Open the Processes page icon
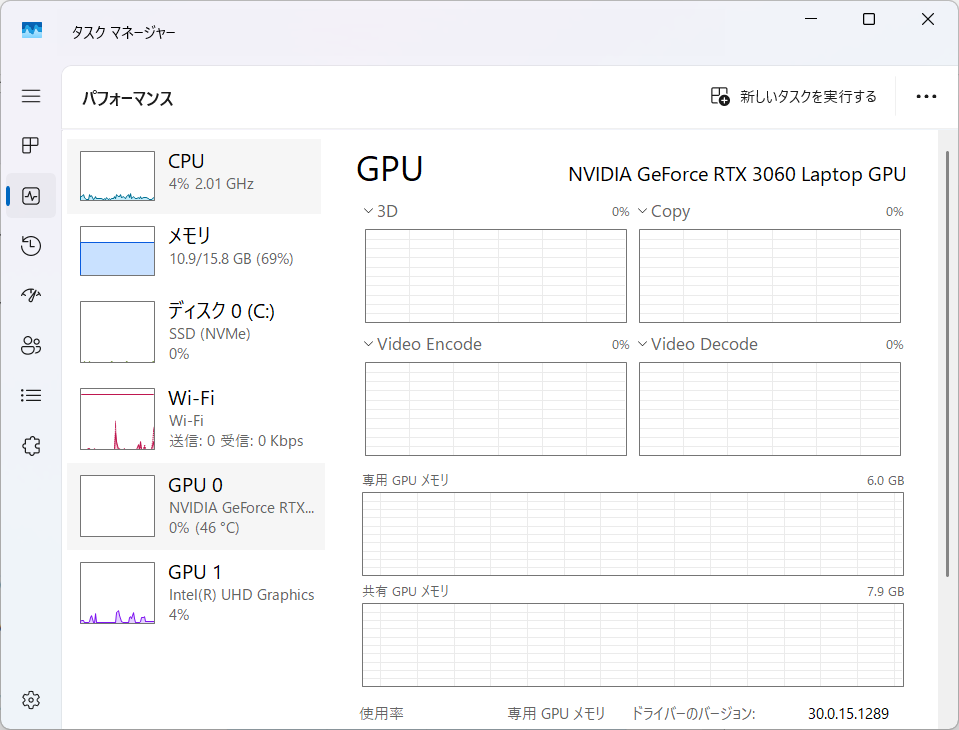Viewport: 959px width, 730px height. (x=31, y=146)
